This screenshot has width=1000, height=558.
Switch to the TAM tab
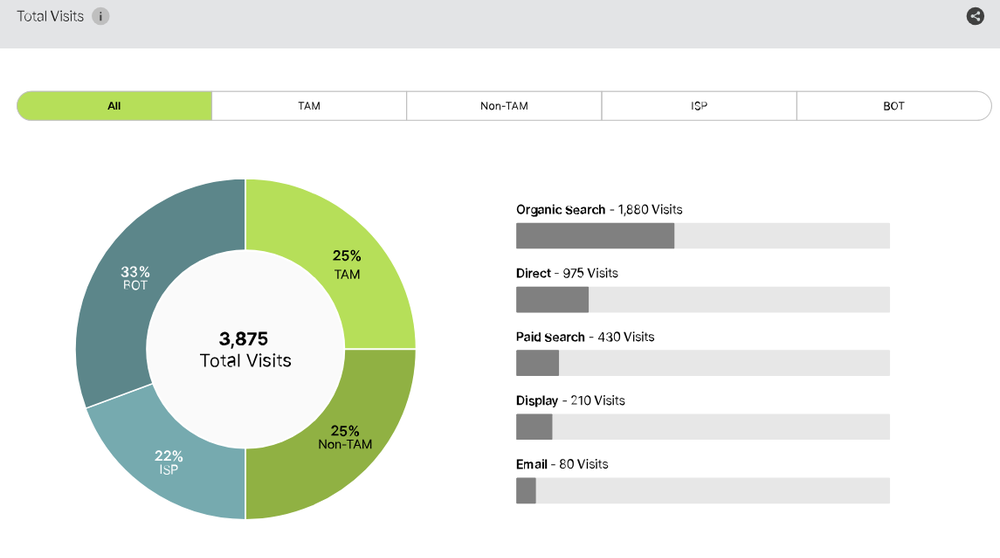[309, 106]
